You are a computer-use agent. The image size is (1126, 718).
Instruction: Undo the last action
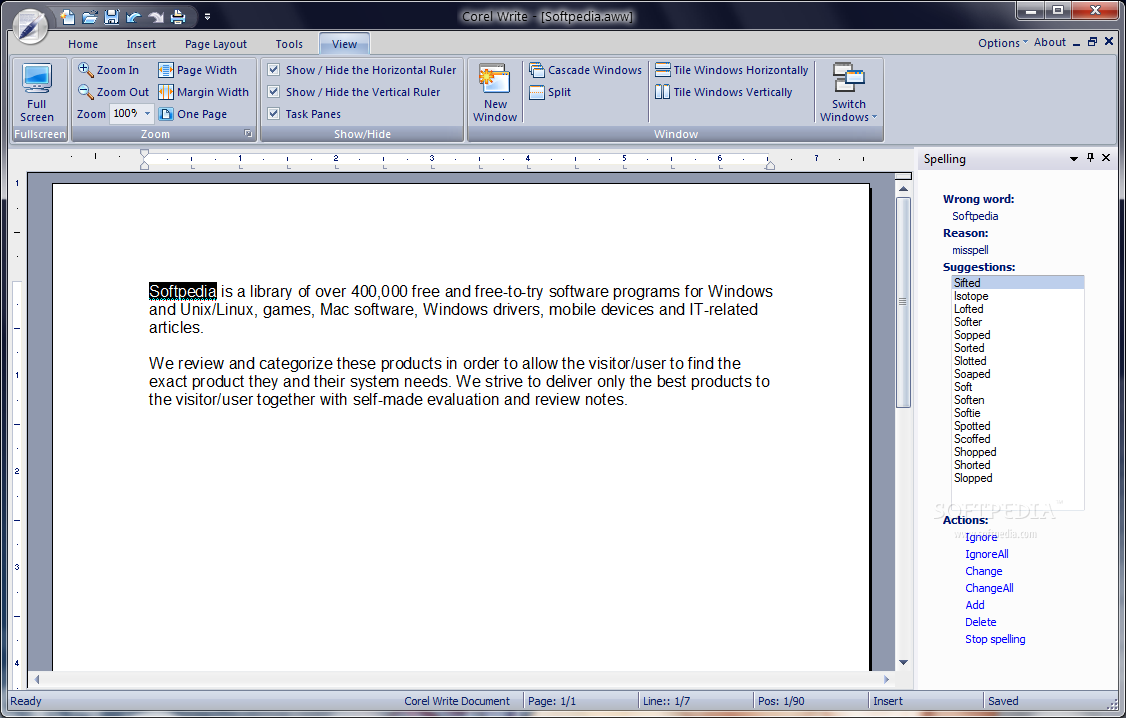click(x=134, y=17)
